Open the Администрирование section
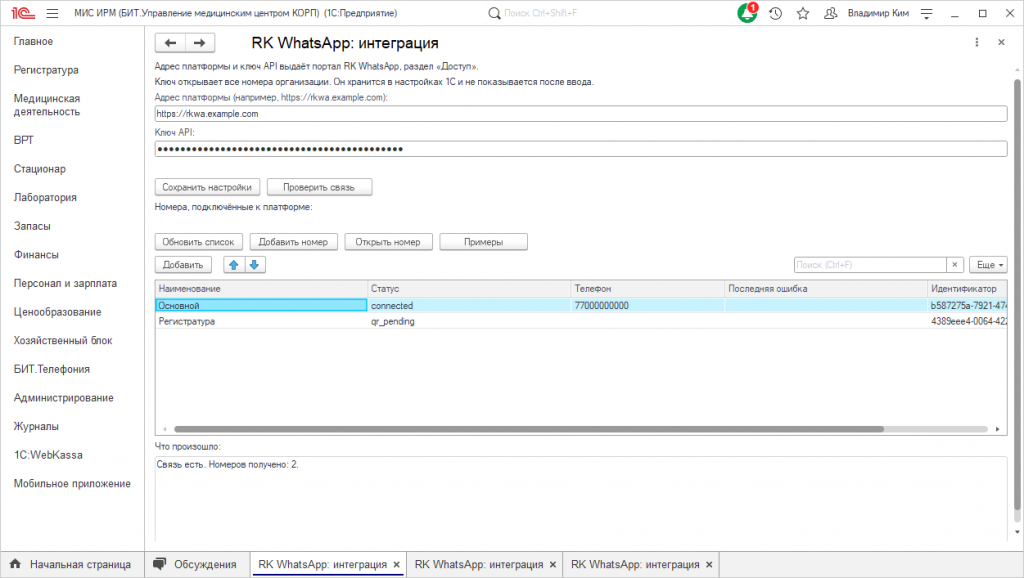This screenshot has width=1024, height=578. click(x=63, y=398)
